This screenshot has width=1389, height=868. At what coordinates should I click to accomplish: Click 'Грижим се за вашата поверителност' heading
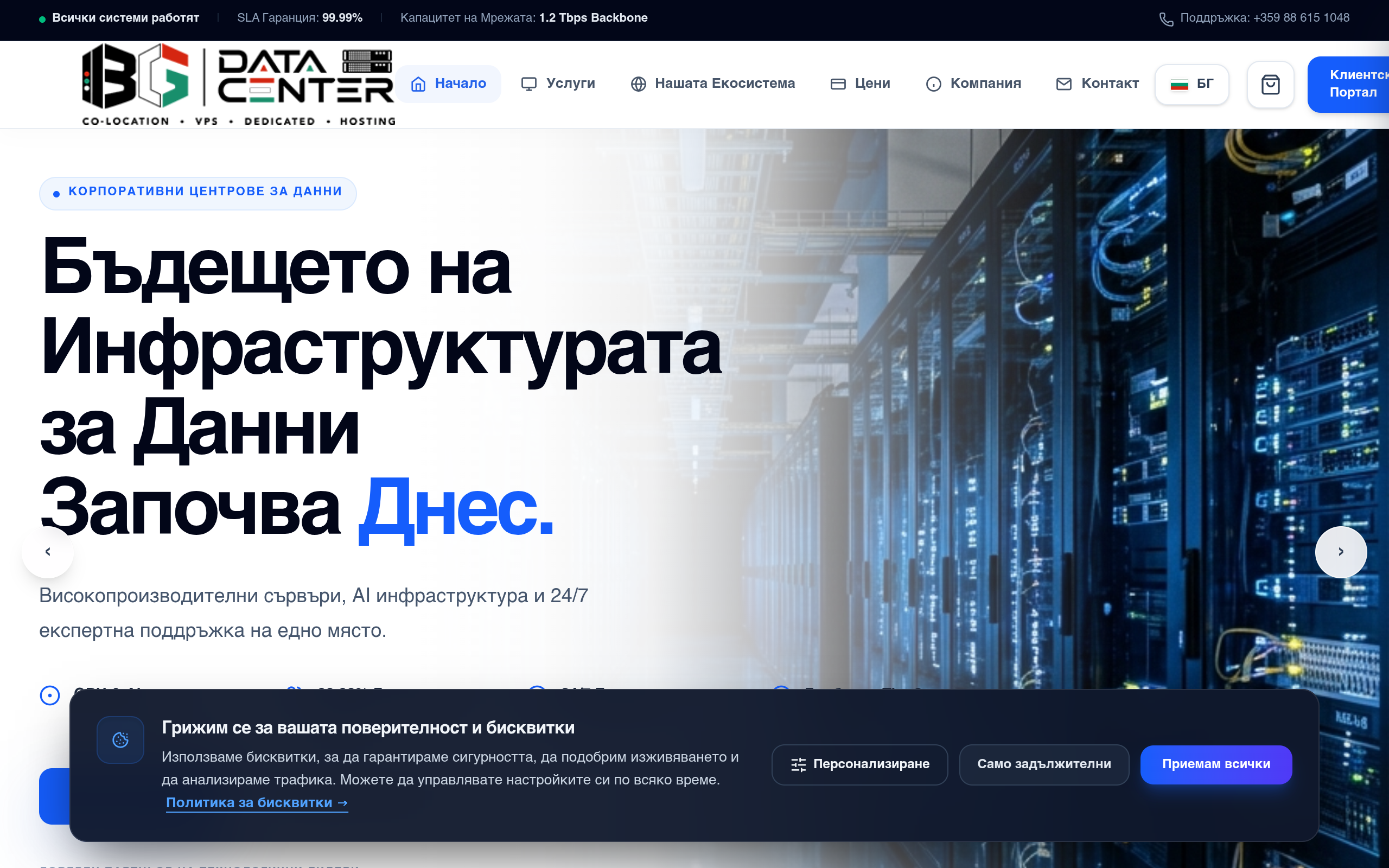pyautogui.click(x=368, y=727)
